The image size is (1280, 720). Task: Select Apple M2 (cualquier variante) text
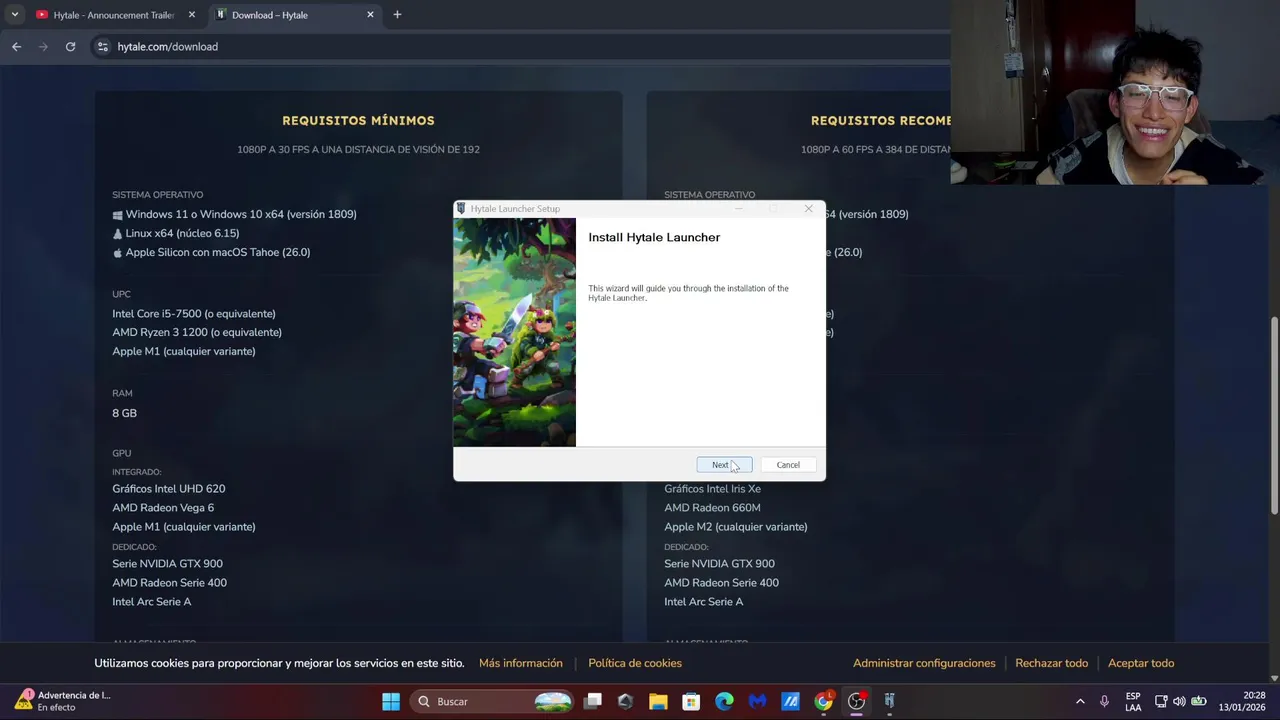coord(736,527)
